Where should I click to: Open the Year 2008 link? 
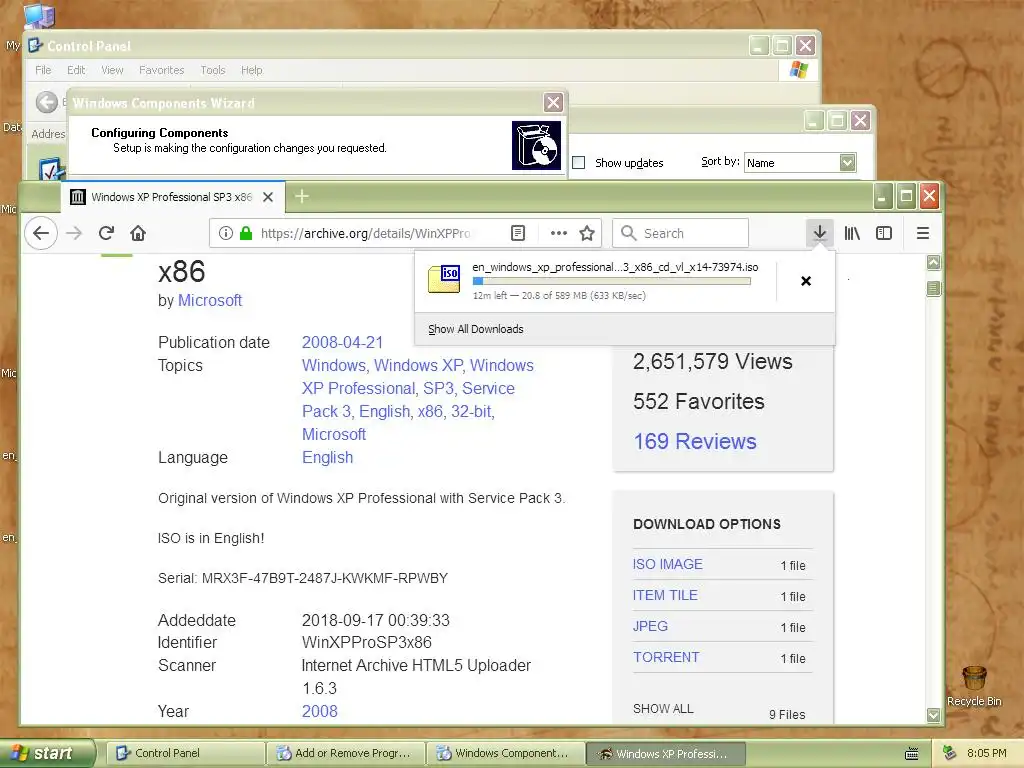pos(319,711)
